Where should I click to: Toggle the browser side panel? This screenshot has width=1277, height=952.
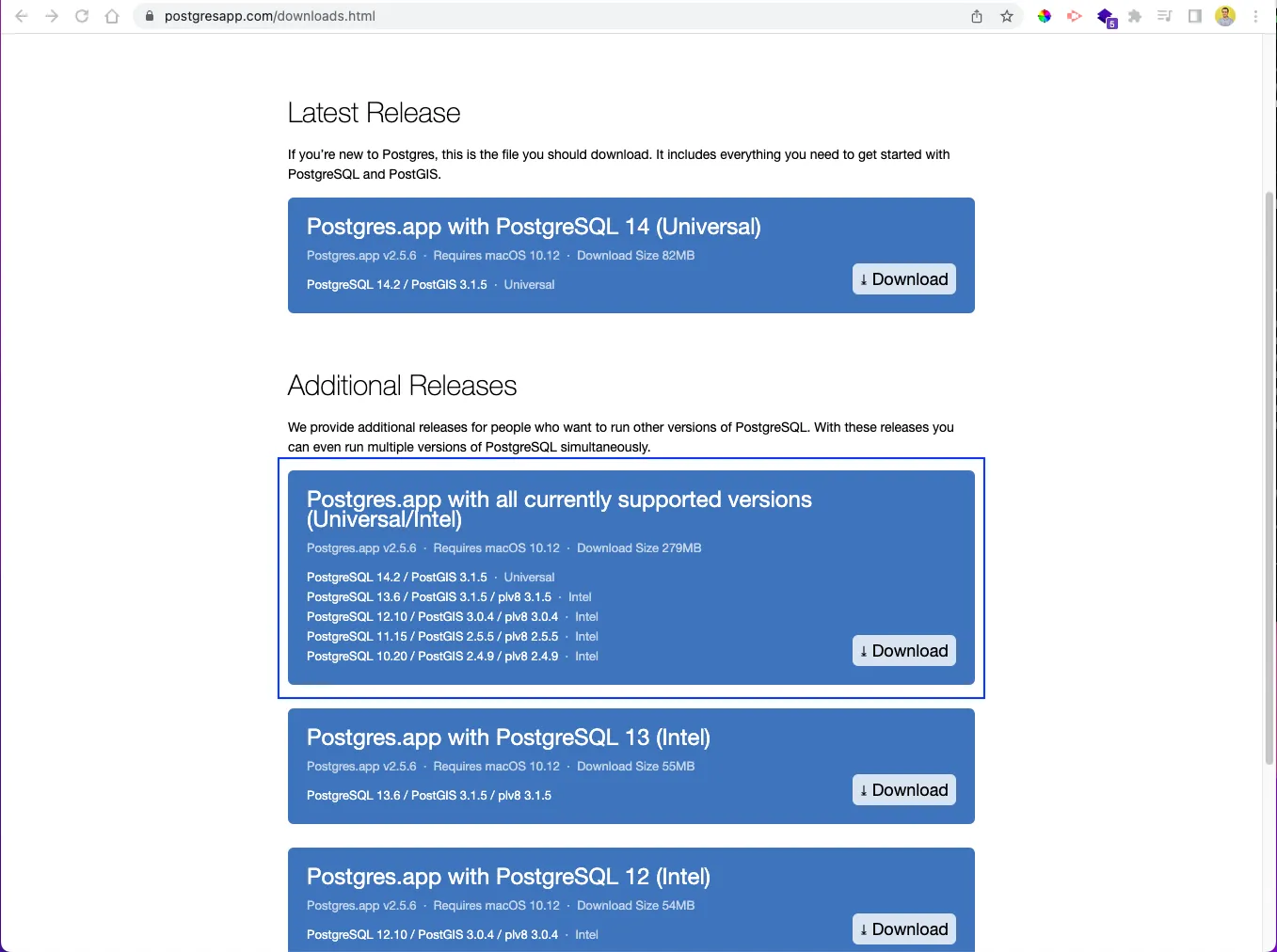(1195, 16)
